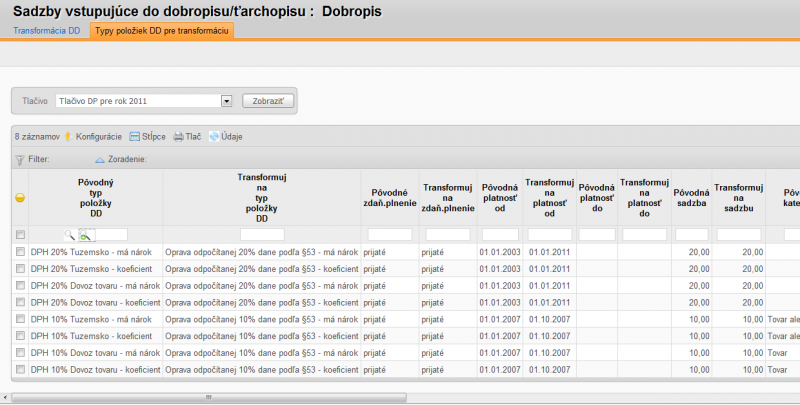This screenshot has width=800, height=405.
Task: Click the Tlač link text
Action: 193,137
